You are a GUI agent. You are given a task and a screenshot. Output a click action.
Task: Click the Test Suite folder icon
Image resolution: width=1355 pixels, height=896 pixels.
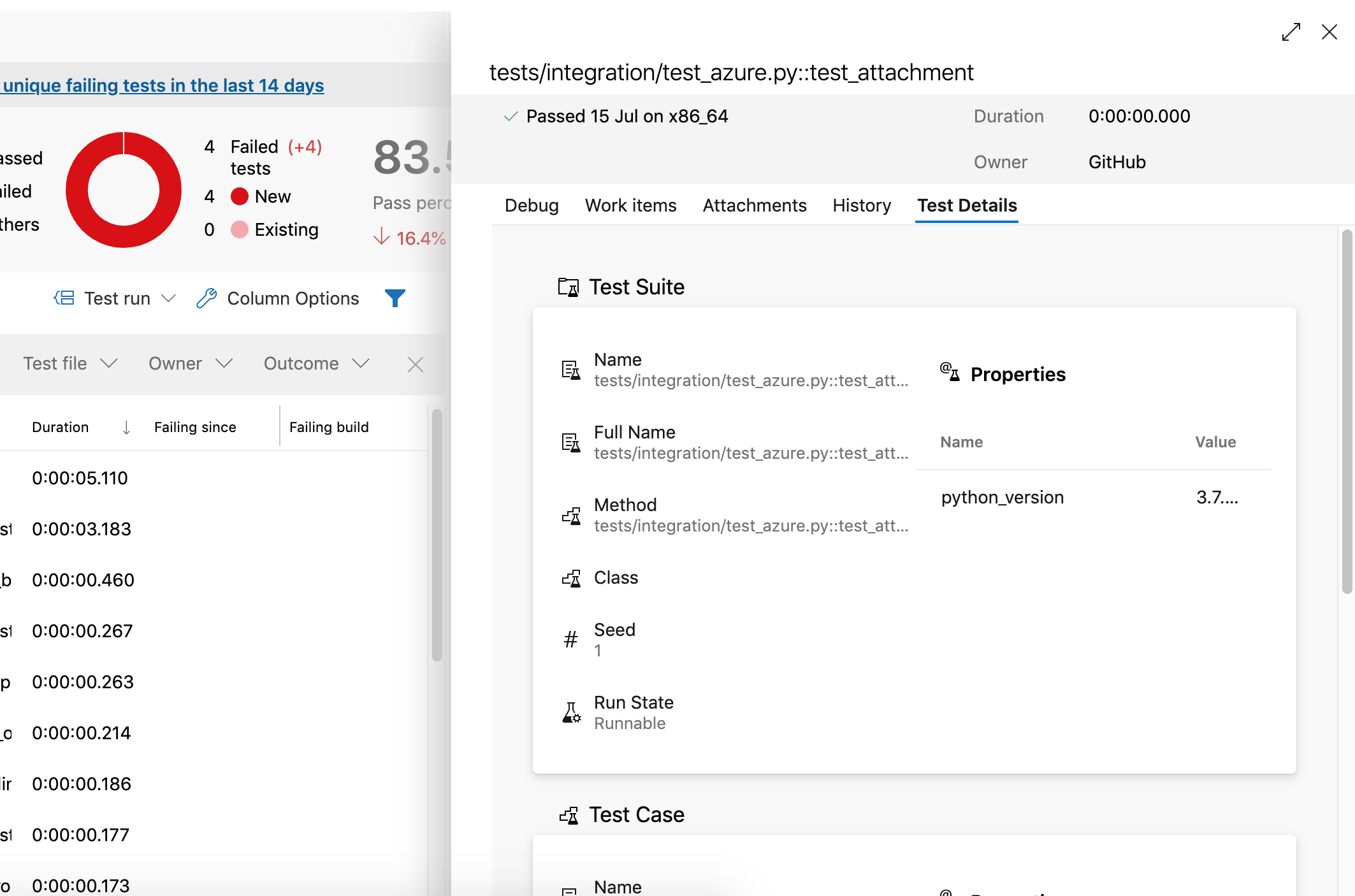coord(568,287)
